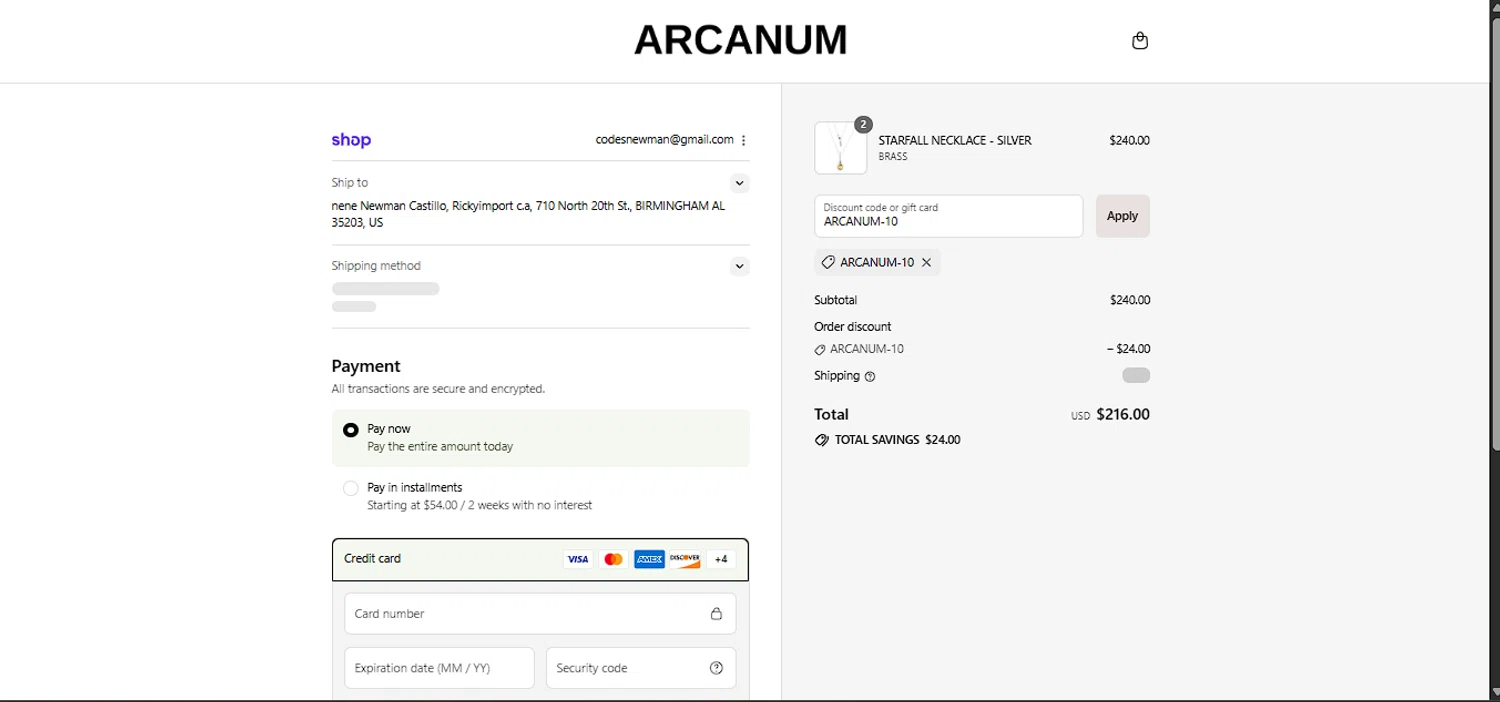Viewport: 1500px width, 702px height.
Task: Click the TOTAL SAVINGS $24.00 text
Action: pyautogui.click(x=897, y=440)
